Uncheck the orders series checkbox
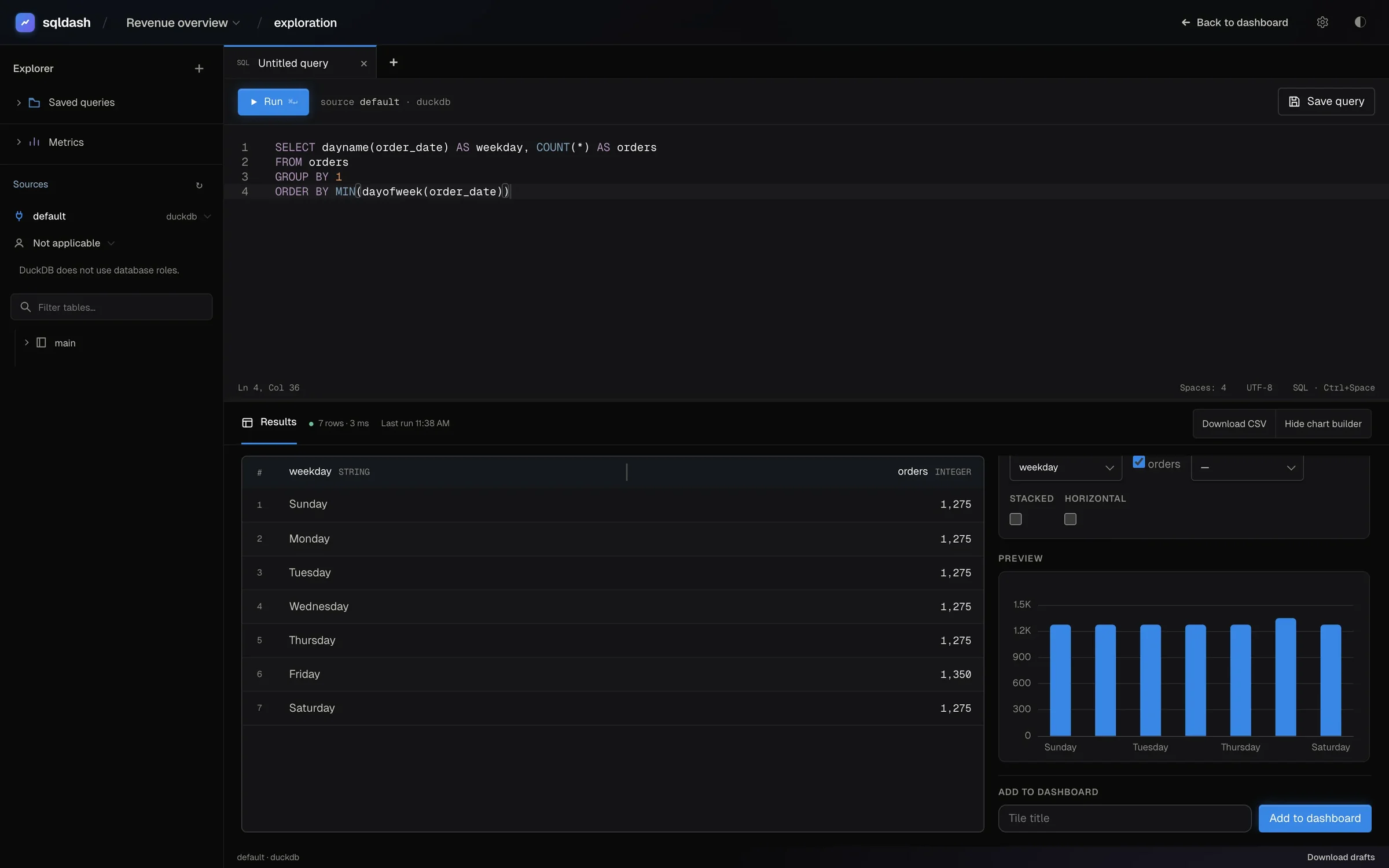The width and height of the screenshot is (1389, 868). coord(1138,462)
